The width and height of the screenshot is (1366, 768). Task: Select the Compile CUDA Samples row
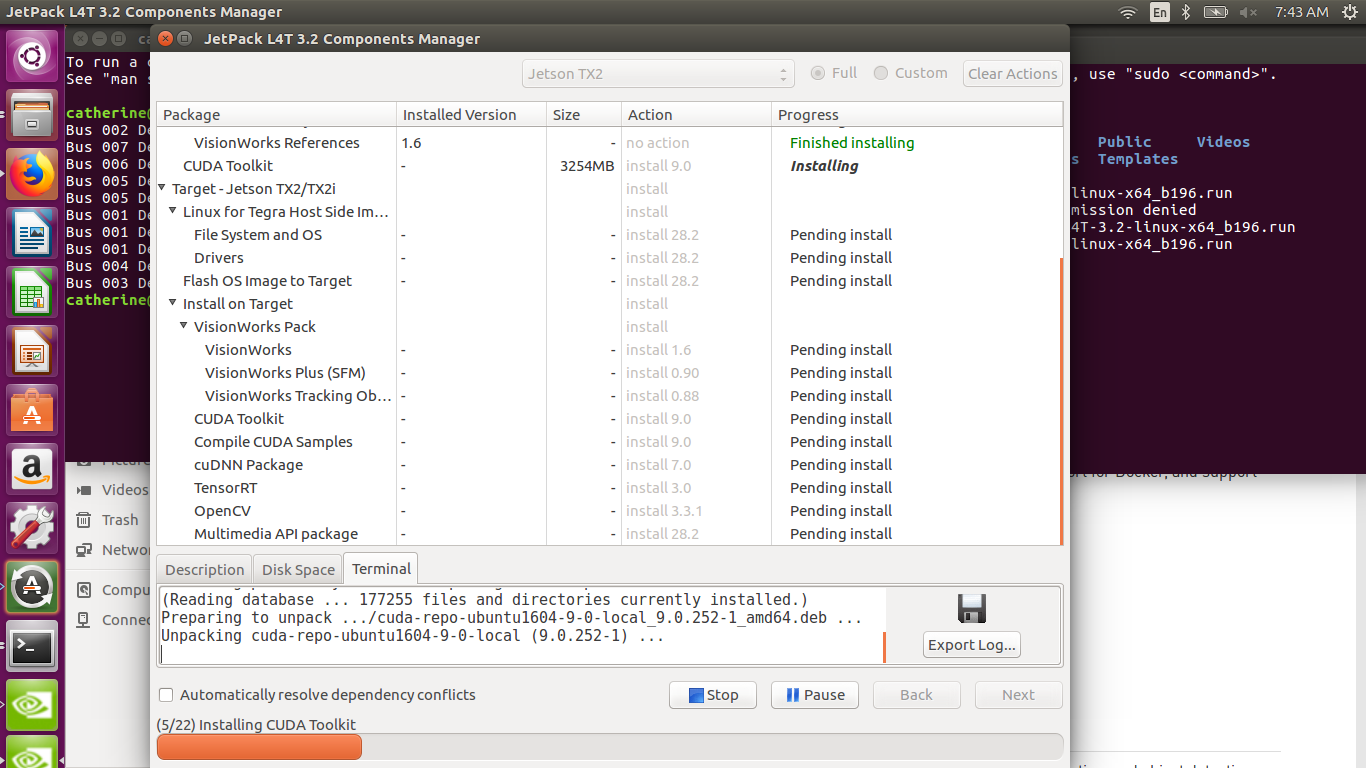[609, 442]
